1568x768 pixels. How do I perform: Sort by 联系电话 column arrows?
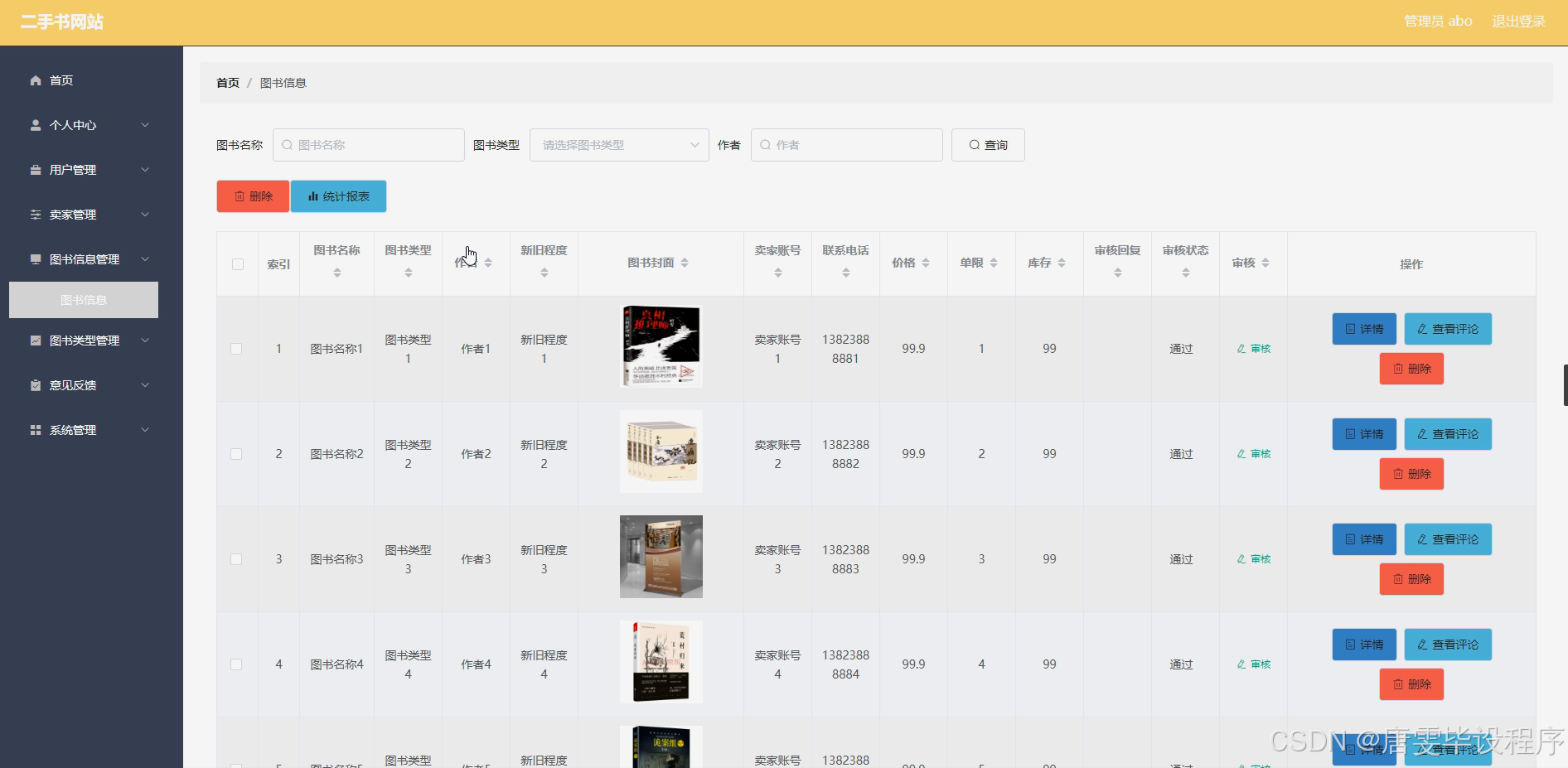846,273
